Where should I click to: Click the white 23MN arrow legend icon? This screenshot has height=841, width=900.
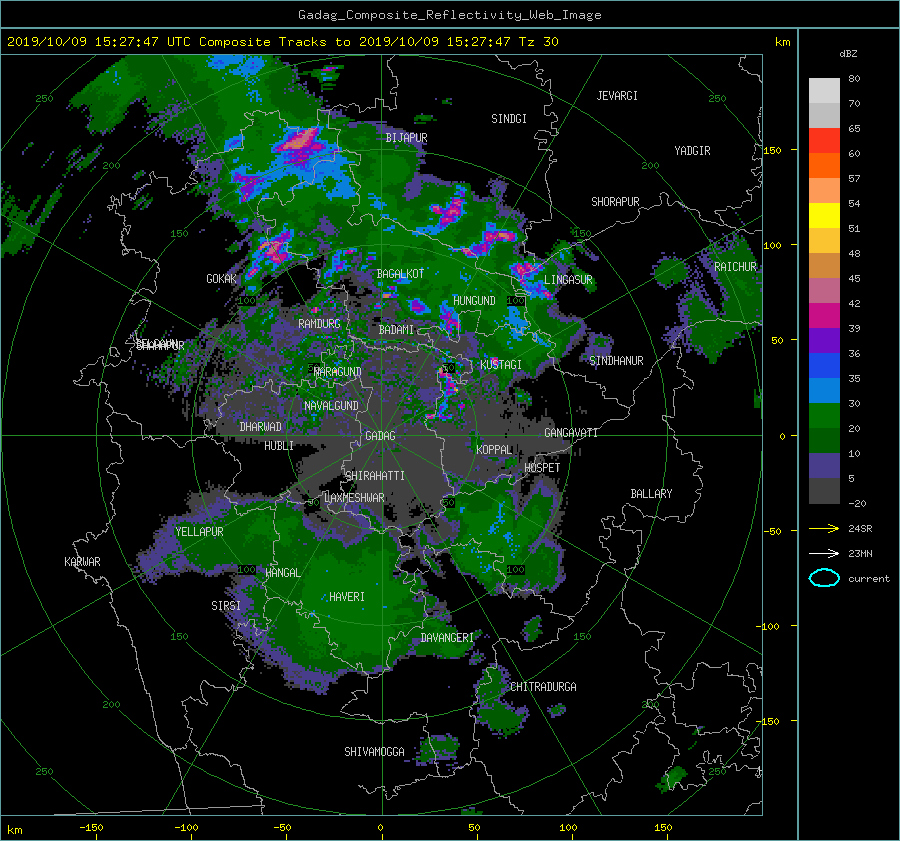(824, 553)
